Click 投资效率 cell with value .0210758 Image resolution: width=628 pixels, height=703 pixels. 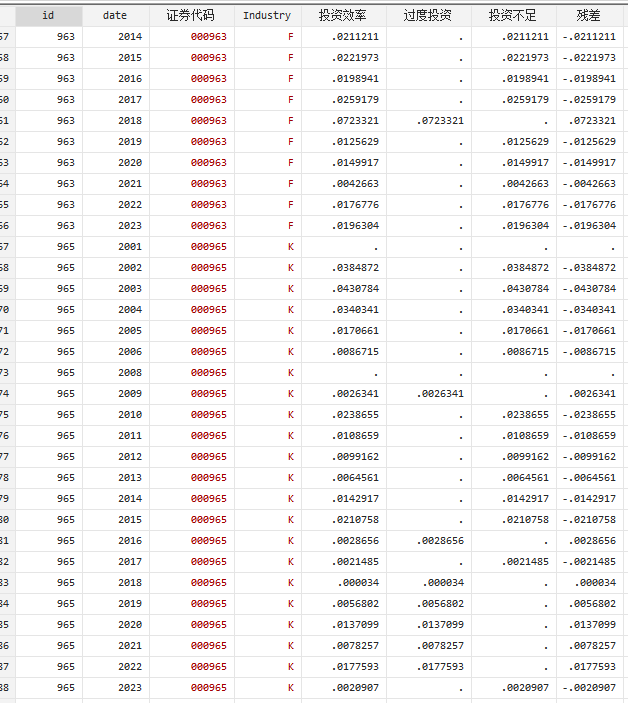coord(355,519)
